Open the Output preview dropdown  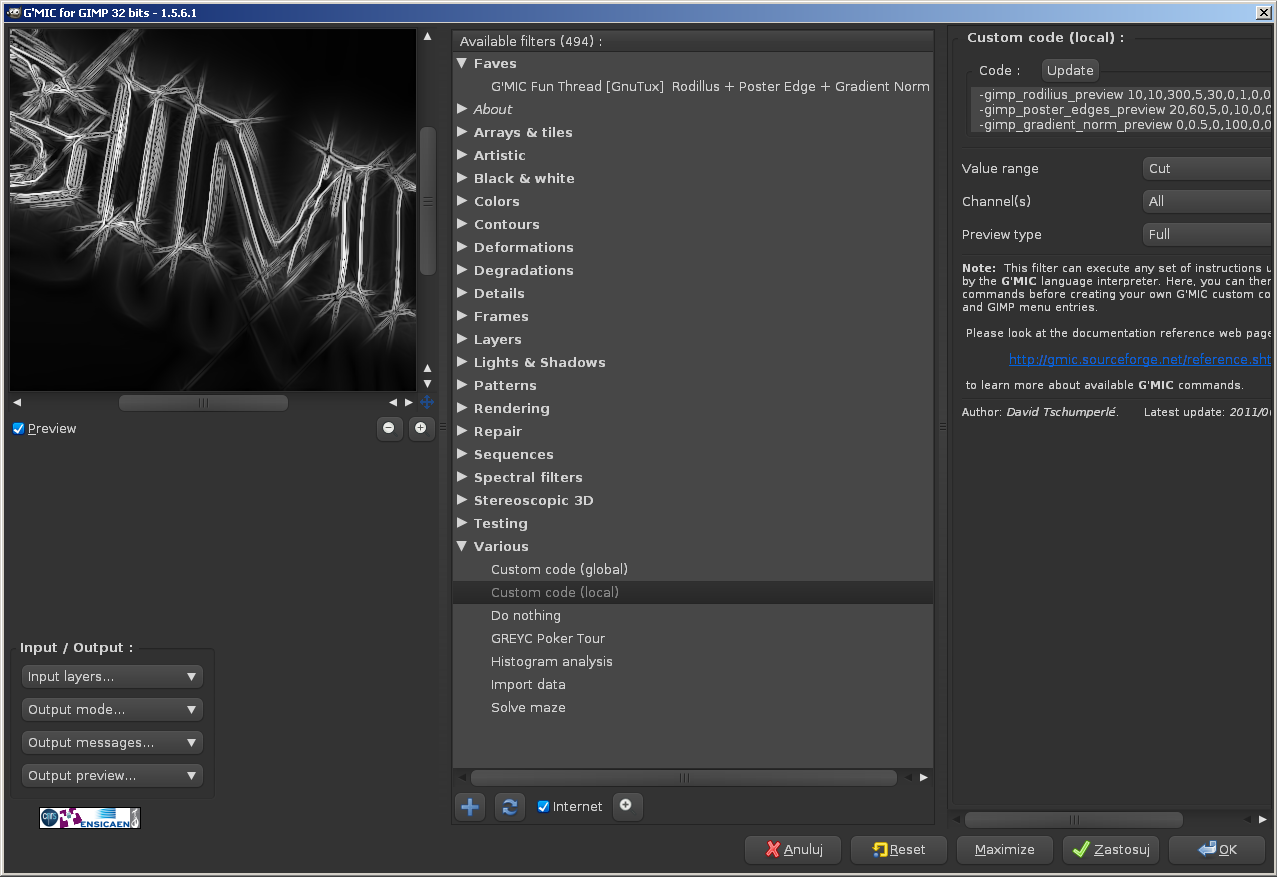click(x=112, y=776)
